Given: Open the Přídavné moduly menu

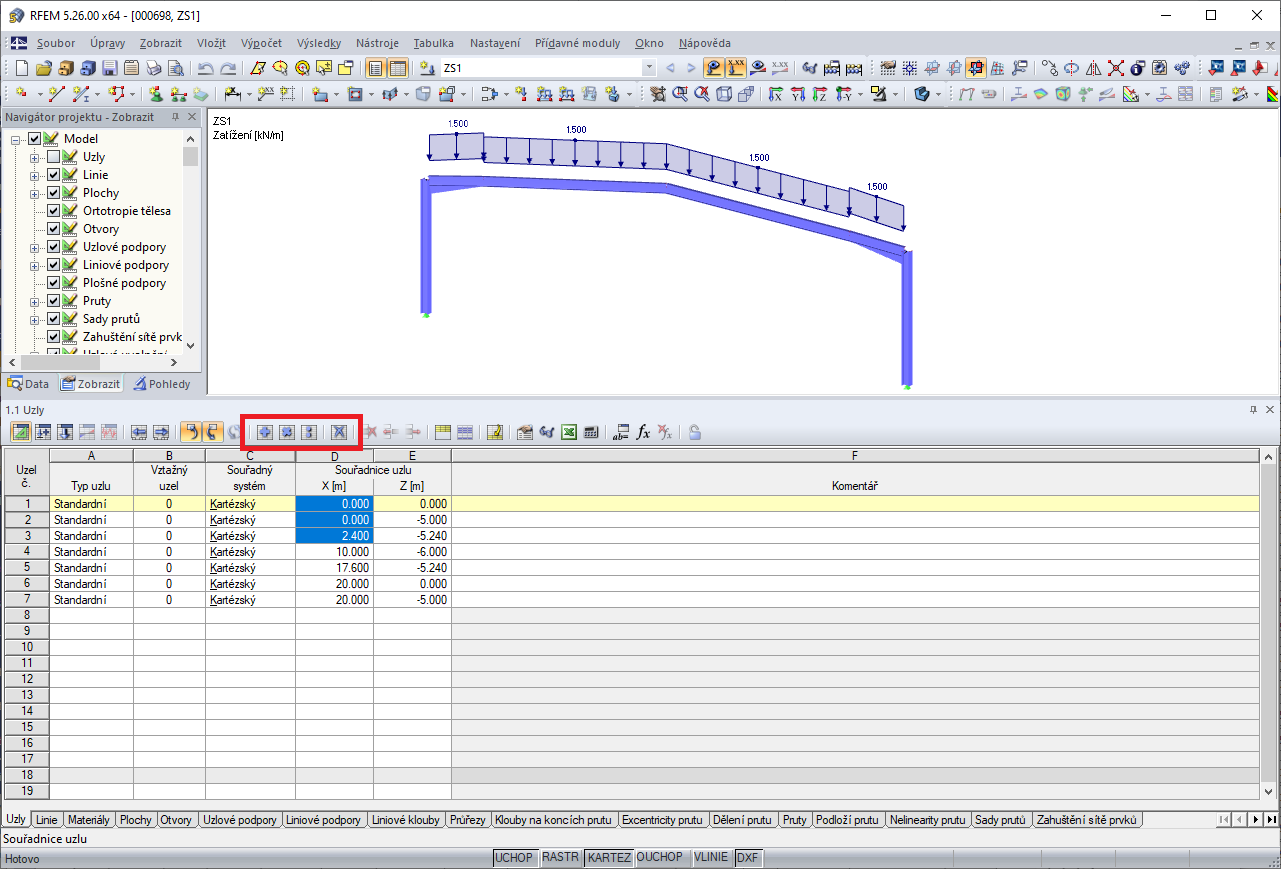Looking at the screenshot, I should pos(577,43).
